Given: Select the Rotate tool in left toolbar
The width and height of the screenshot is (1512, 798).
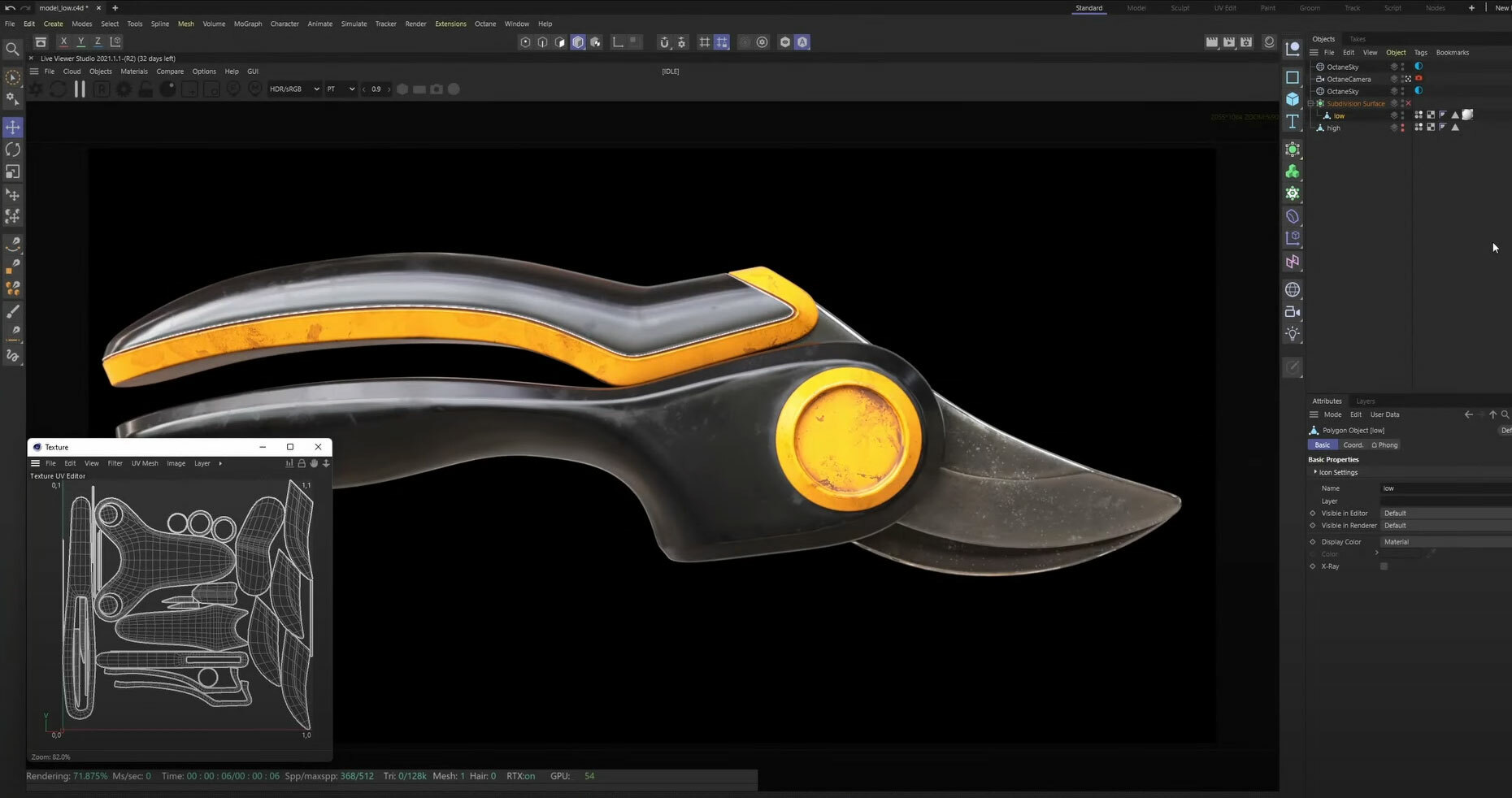Looking at the screenshot, I should [13, 150].
